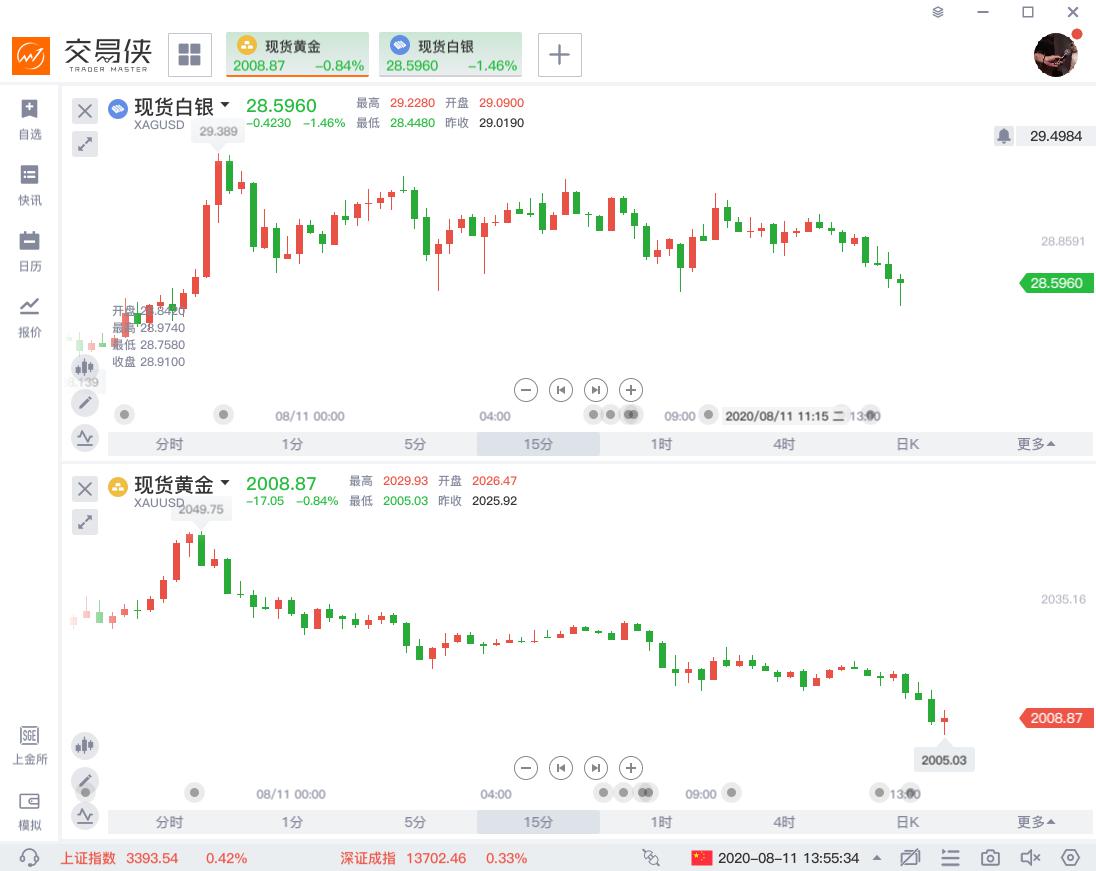Screen dimensions: 1096x871
Task: Open the 自选 watchlist in sidebar
Action: [x=30, y=119]
